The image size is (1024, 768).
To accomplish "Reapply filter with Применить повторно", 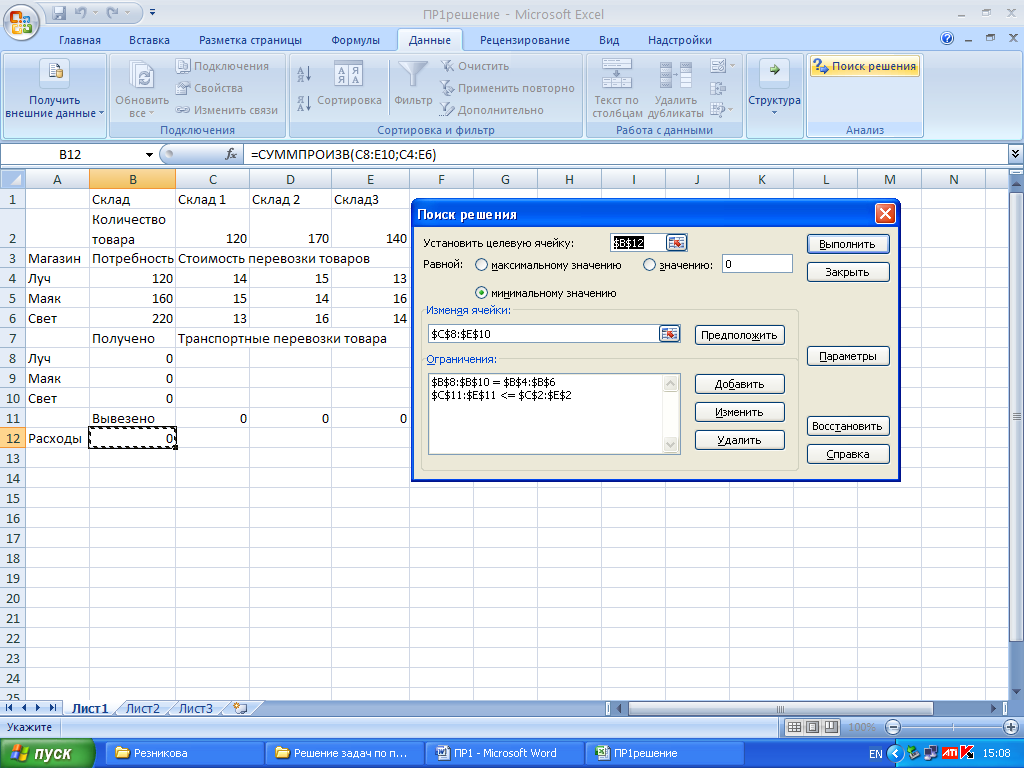I will pos(507,88).
